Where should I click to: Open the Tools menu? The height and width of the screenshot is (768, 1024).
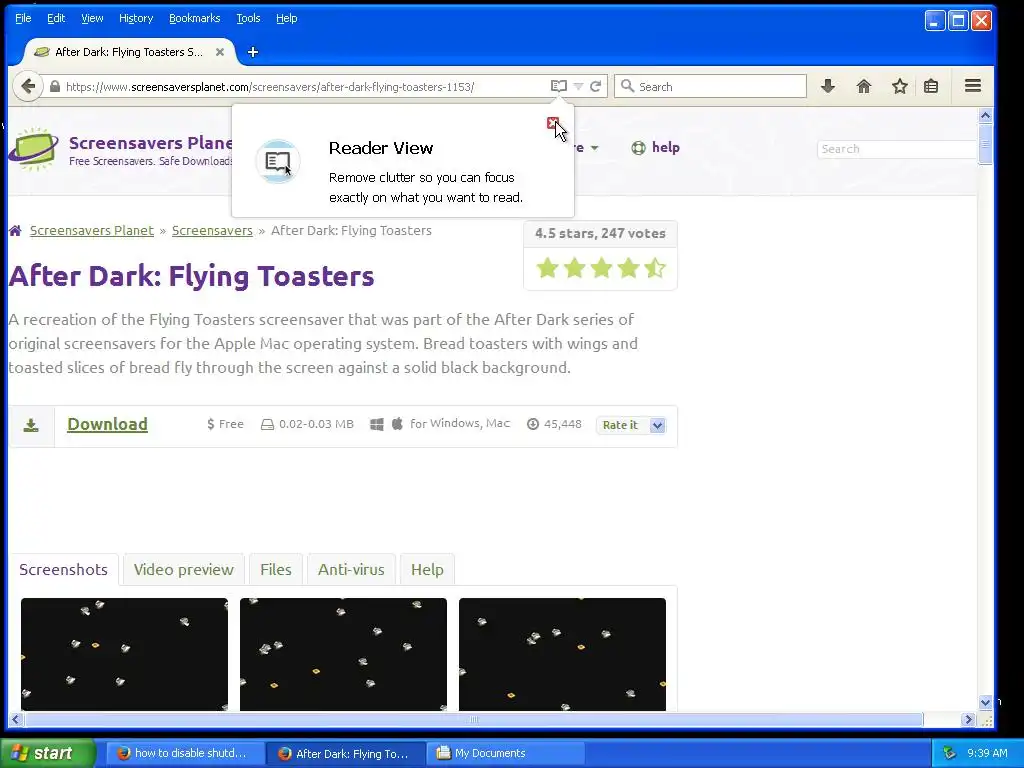[x=248, y=18]
